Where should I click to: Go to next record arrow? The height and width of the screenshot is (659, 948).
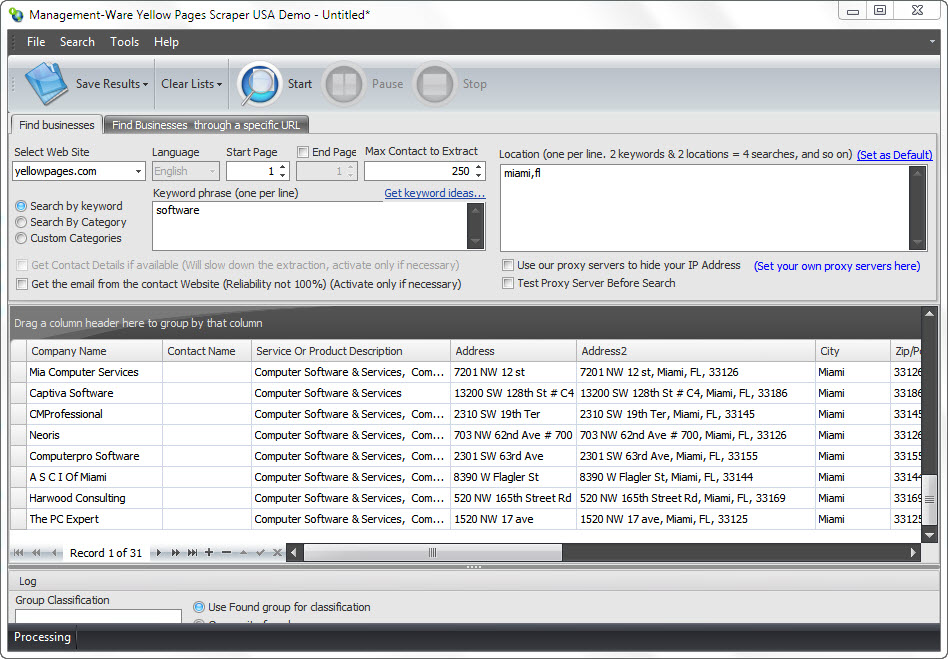coord(158,552)
